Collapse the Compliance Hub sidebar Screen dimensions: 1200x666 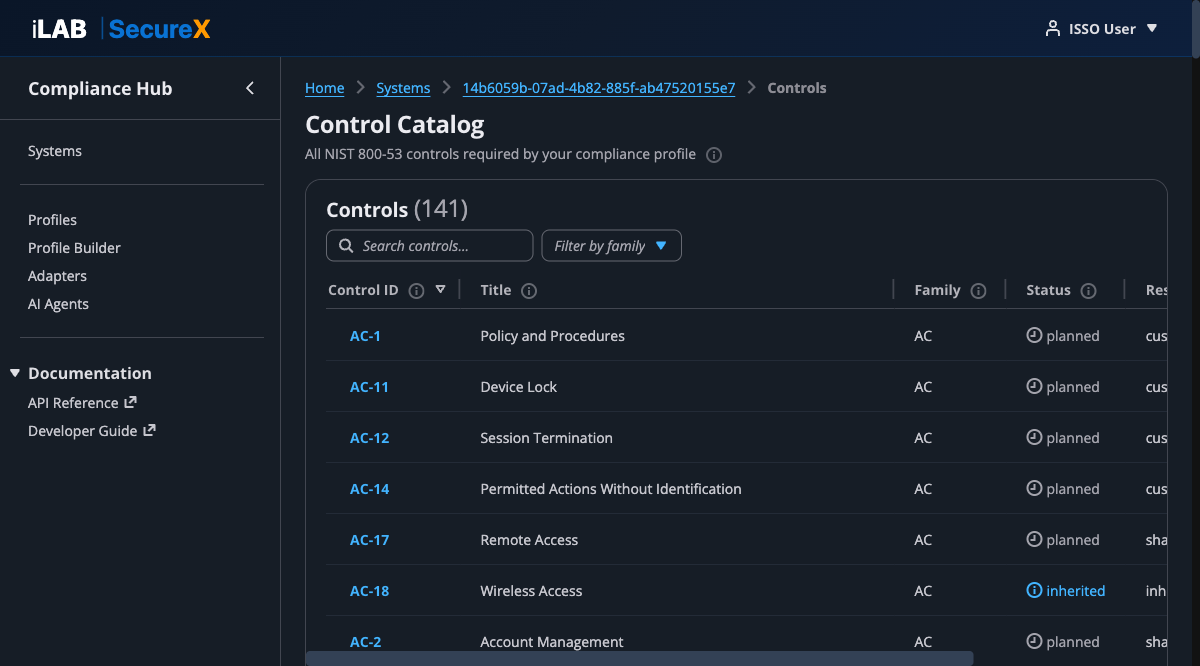(x=250, y=88)
